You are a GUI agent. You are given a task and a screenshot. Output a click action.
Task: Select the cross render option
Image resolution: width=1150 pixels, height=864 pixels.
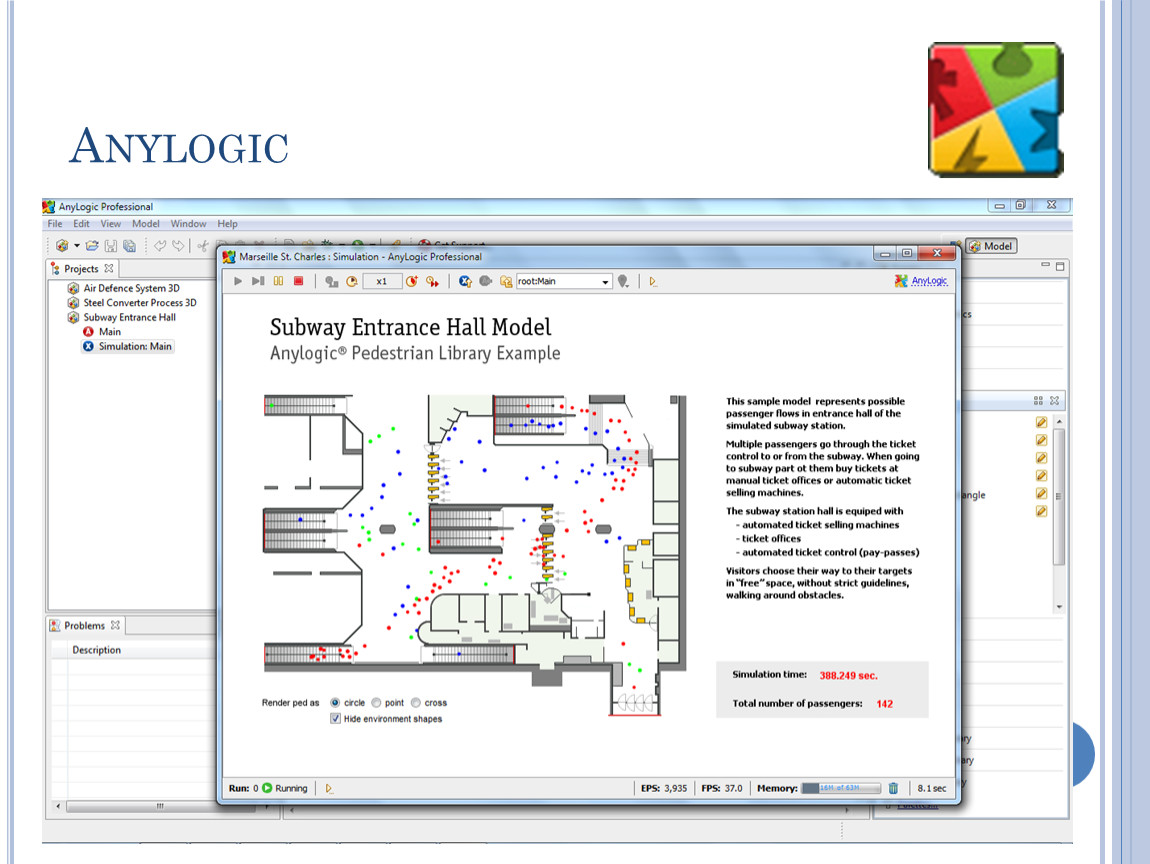coord(416,703)
